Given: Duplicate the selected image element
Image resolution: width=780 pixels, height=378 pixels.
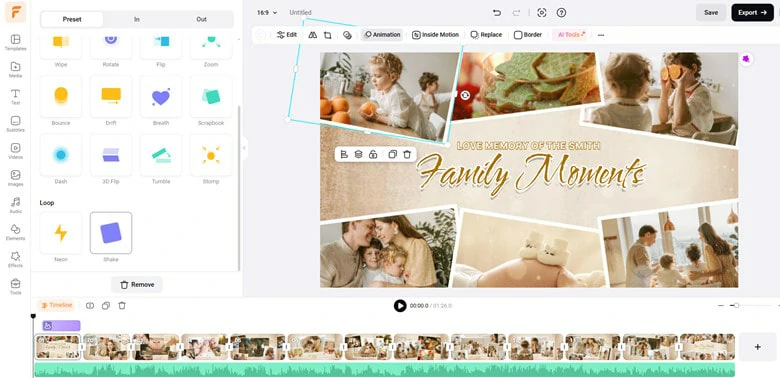Looking at the screenshot, I should tap(392, 154).
